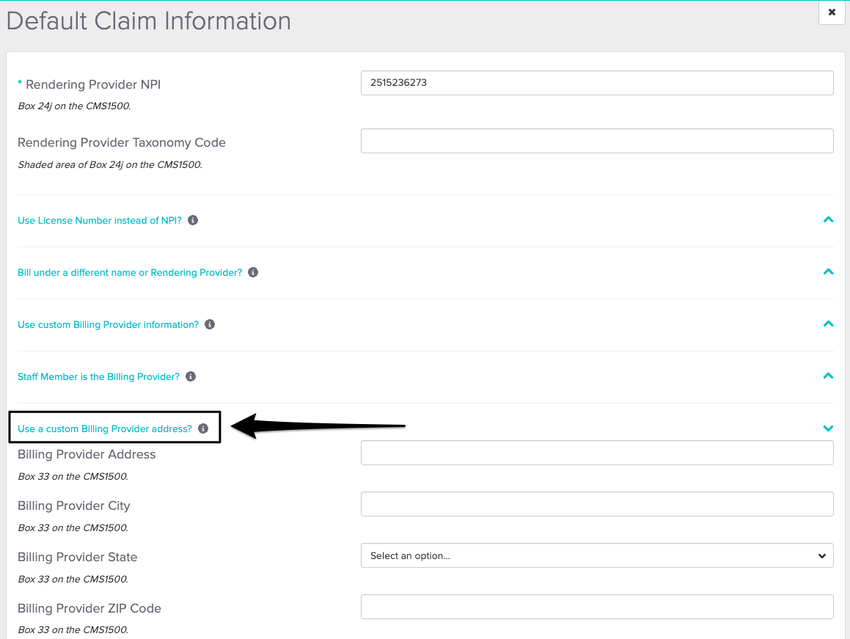Focus the Rendering Provider Taxonomy Code field

point(596,141)
